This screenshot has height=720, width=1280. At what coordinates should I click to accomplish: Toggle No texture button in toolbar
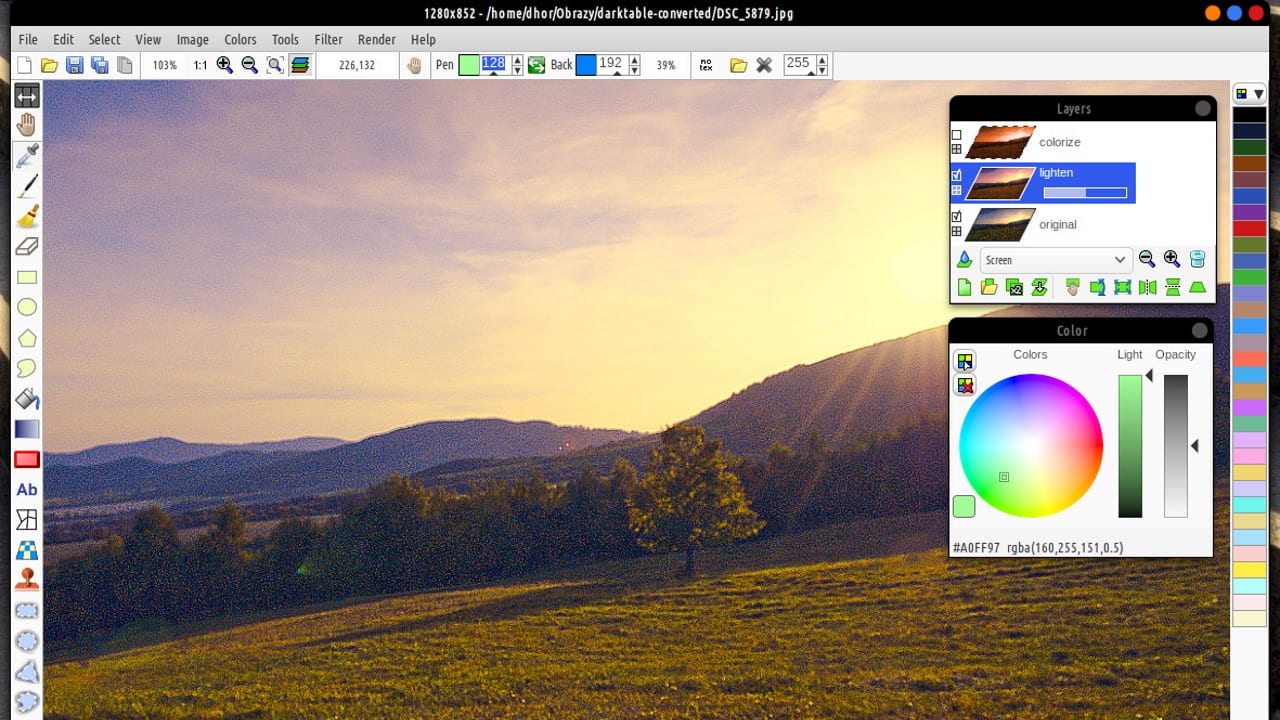tap(706, 65)
